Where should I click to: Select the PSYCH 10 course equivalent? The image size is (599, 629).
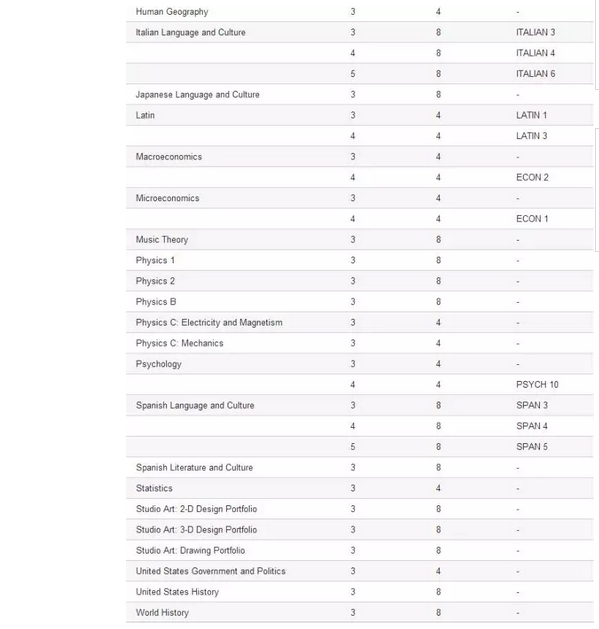coord(537,385)
